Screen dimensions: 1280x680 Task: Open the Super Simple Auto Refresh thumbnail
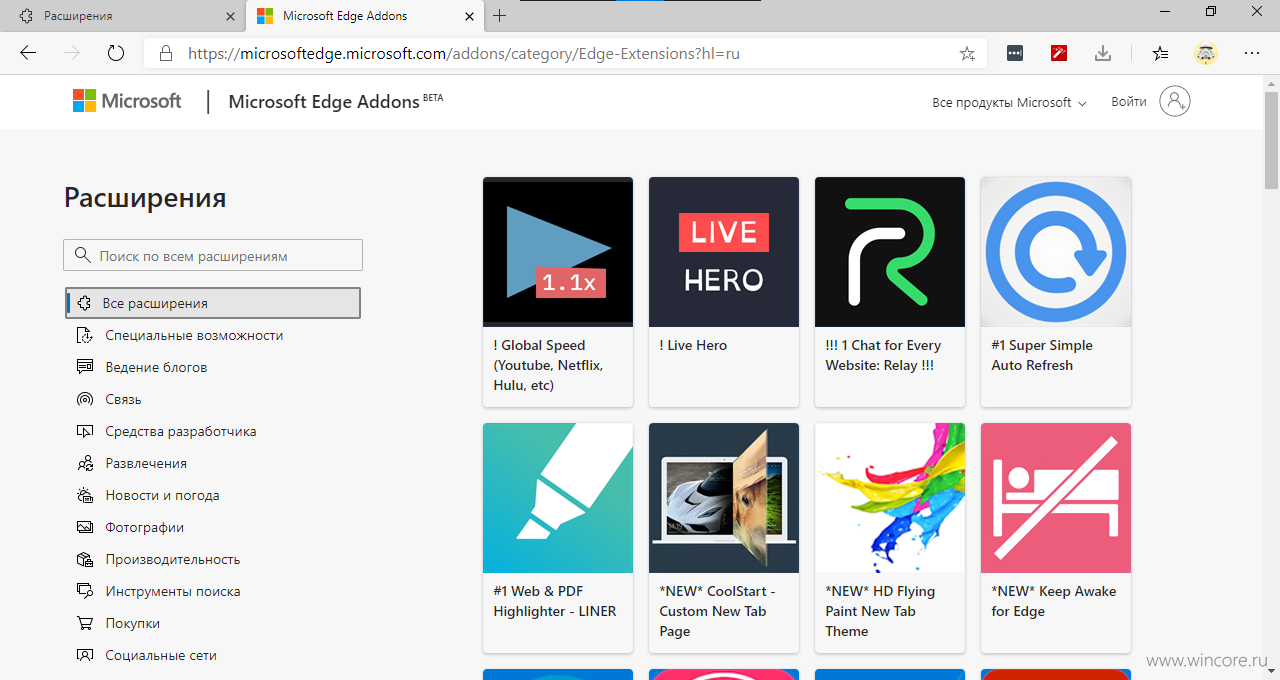point(1056,252)
